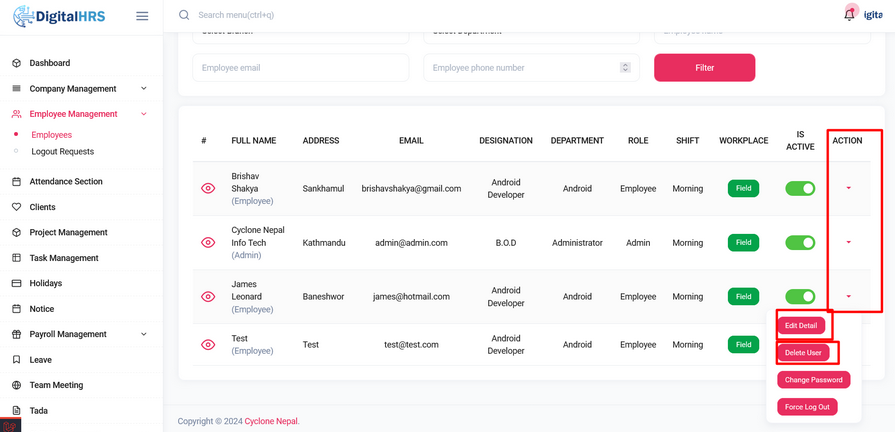Viewport: 895px width, 432px height.
Task: Open action dropdown for Brishav Shakya
Action: click(x=849, y=188)
